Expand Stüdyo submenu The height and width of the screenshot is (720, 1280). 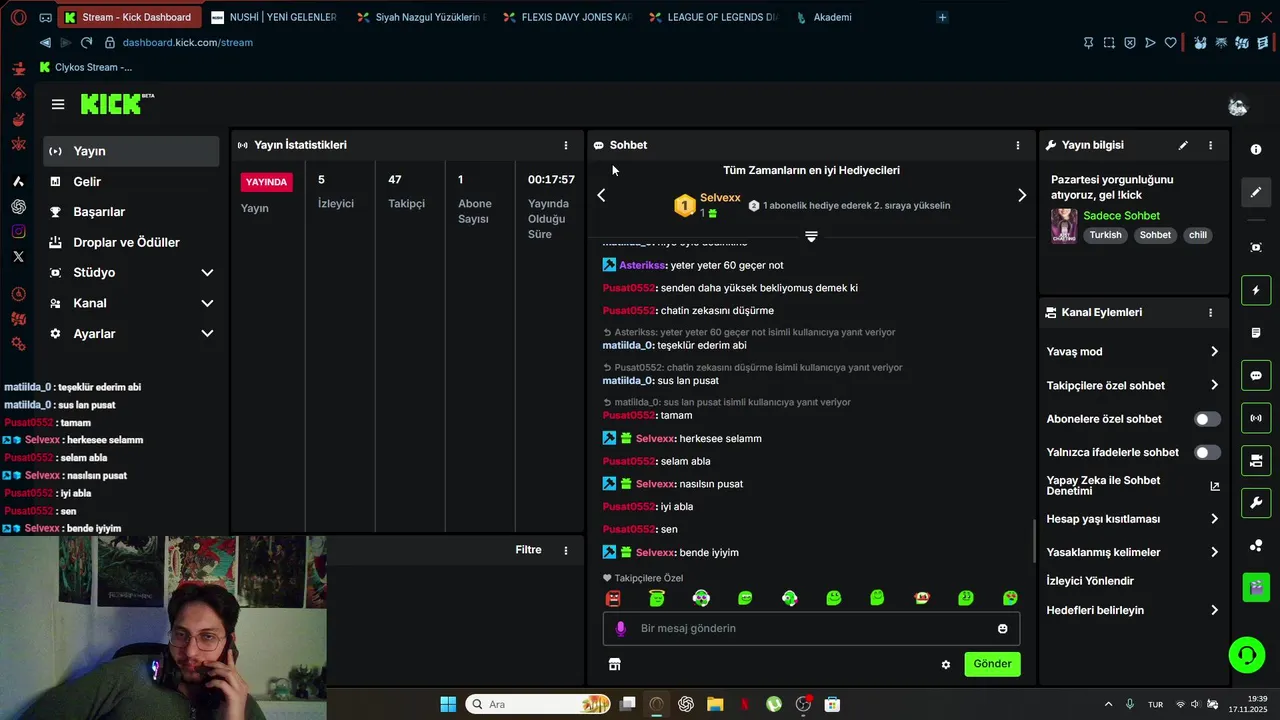207,273
